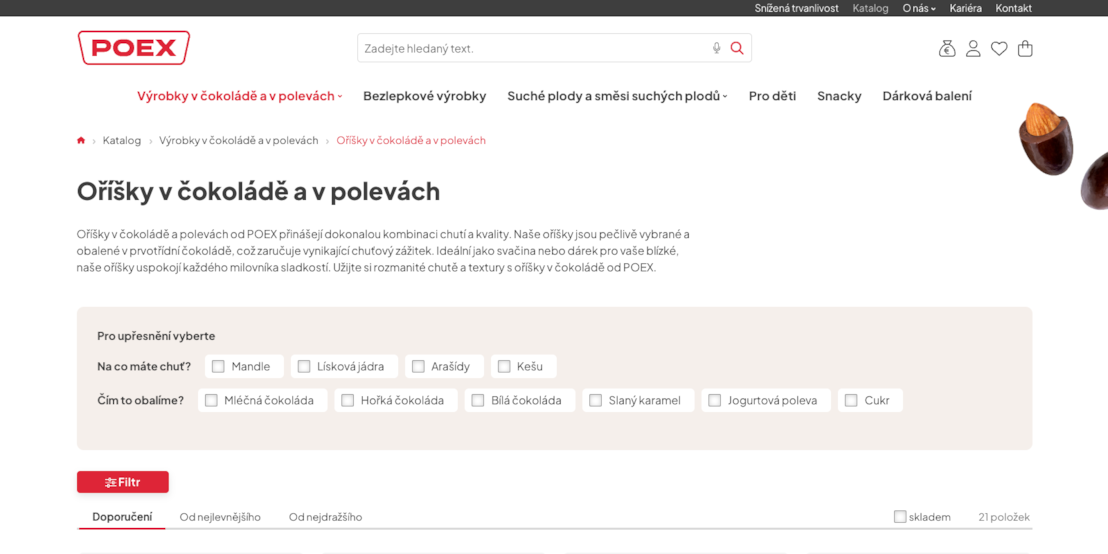Open the heart favorites icon

click(998, 49)
